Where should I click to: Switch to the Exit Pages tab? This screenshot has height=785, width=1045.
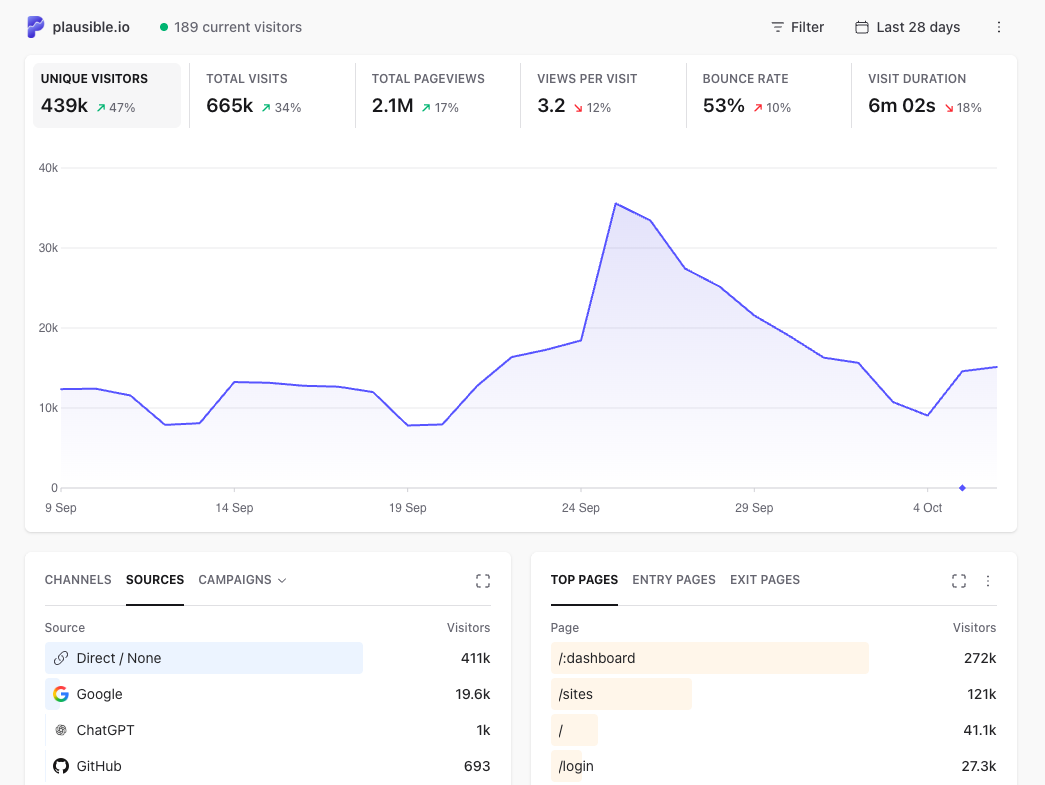click(x=764, y=580)
